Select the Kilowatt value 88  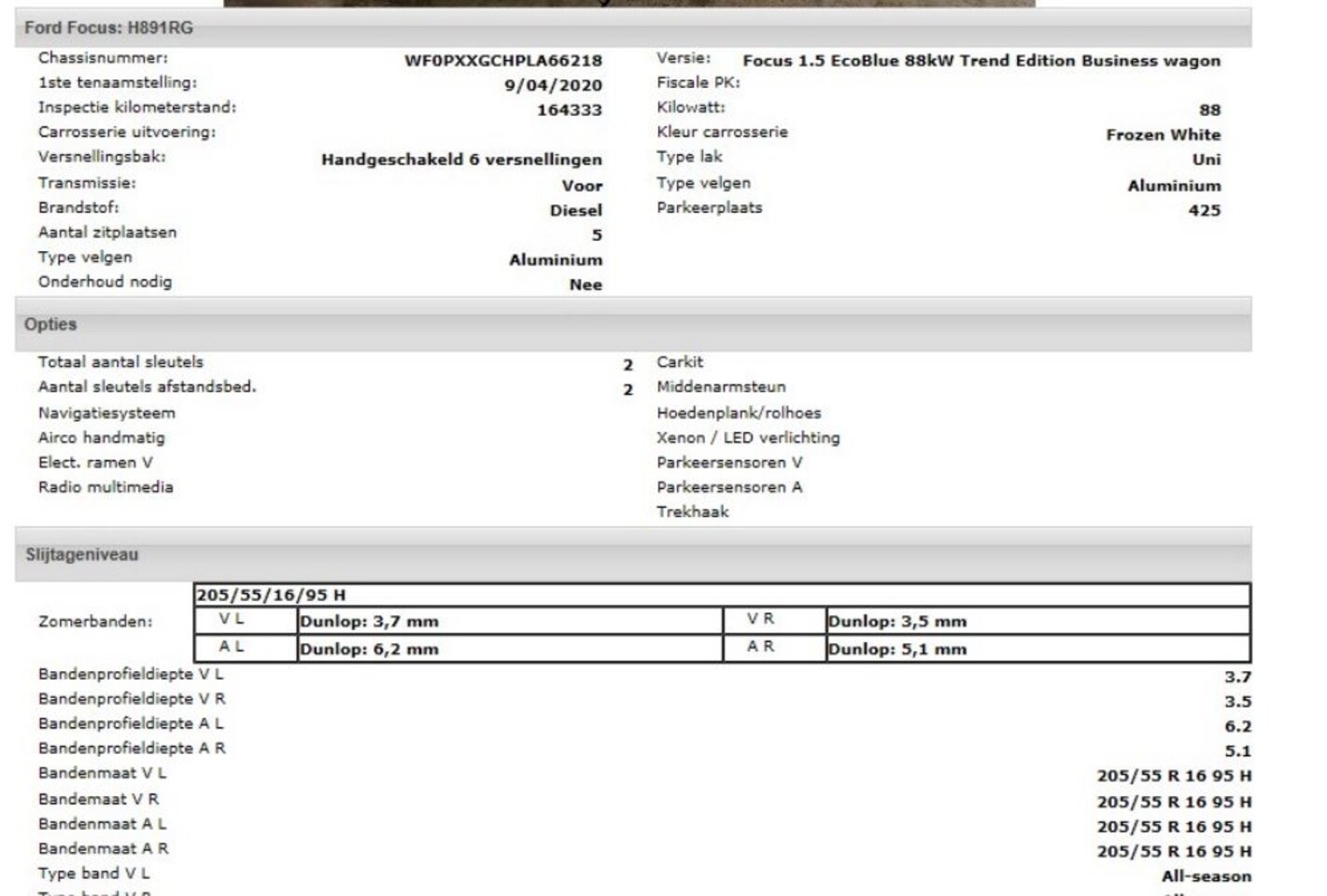pos(1209,110)
